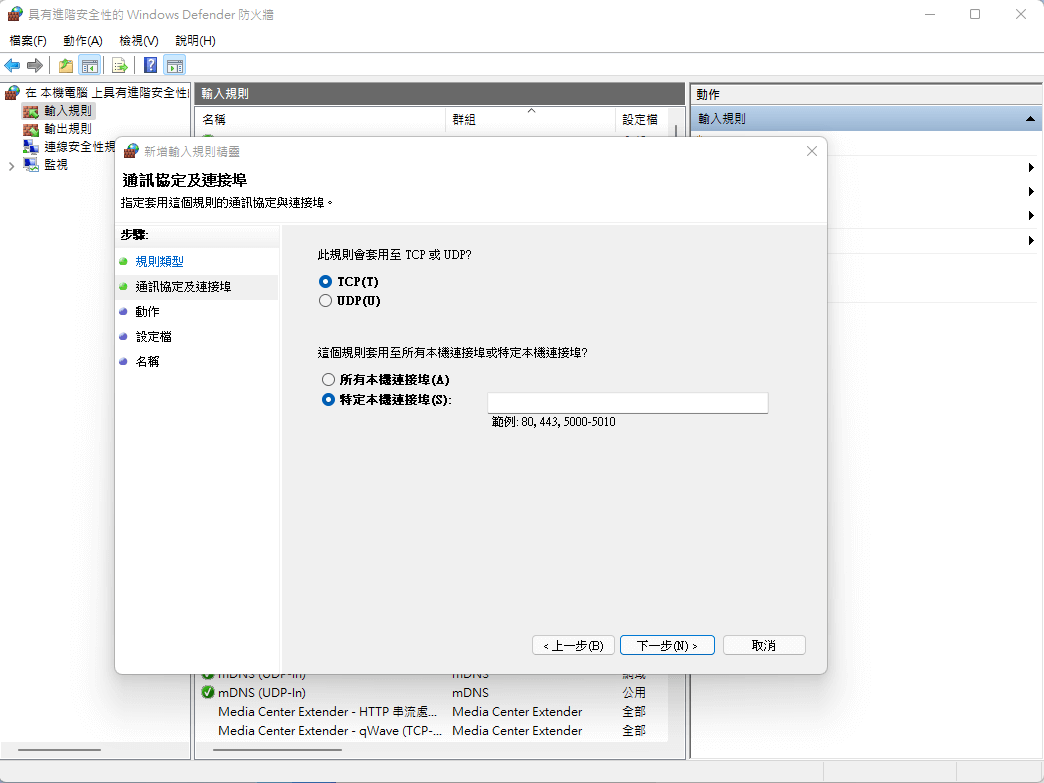Image resolution: width=1044 pixels, height=783 pixels.
Task: Open the 動作(A) menu
Action: click(83, 41)
